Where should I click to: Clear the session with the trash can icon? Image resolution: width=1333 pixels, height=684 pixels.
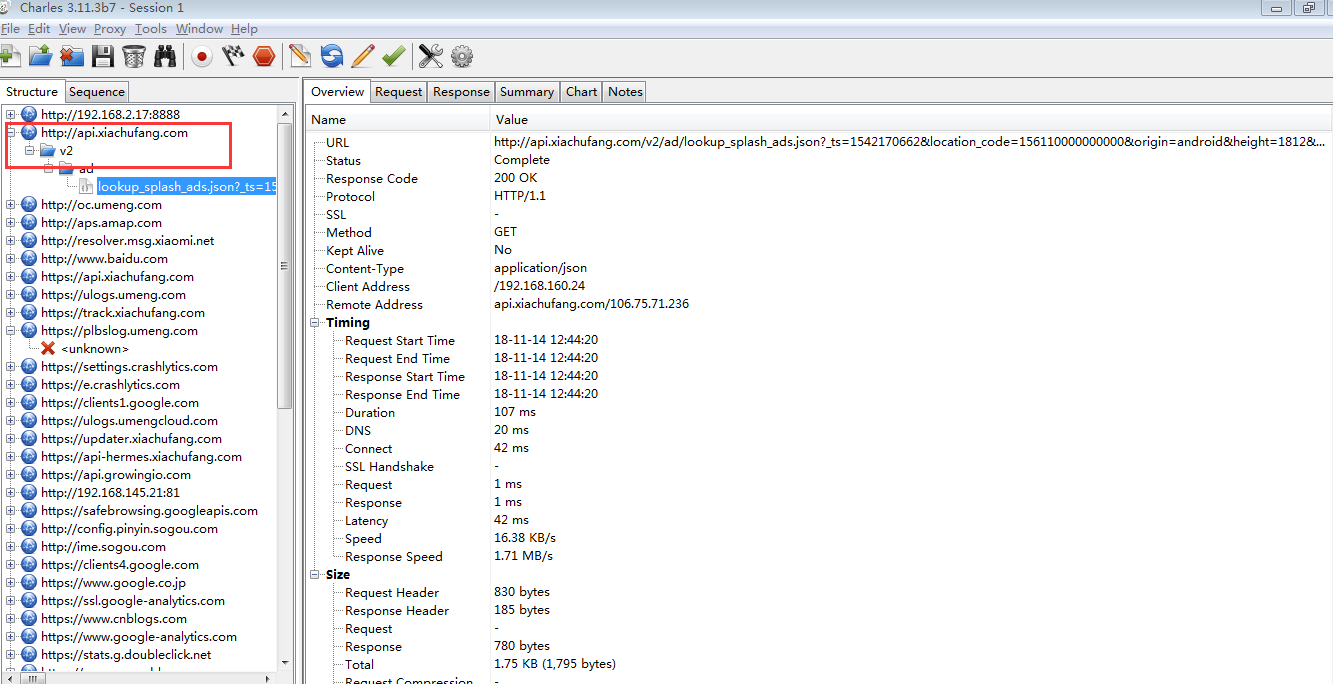click(133, 56)
